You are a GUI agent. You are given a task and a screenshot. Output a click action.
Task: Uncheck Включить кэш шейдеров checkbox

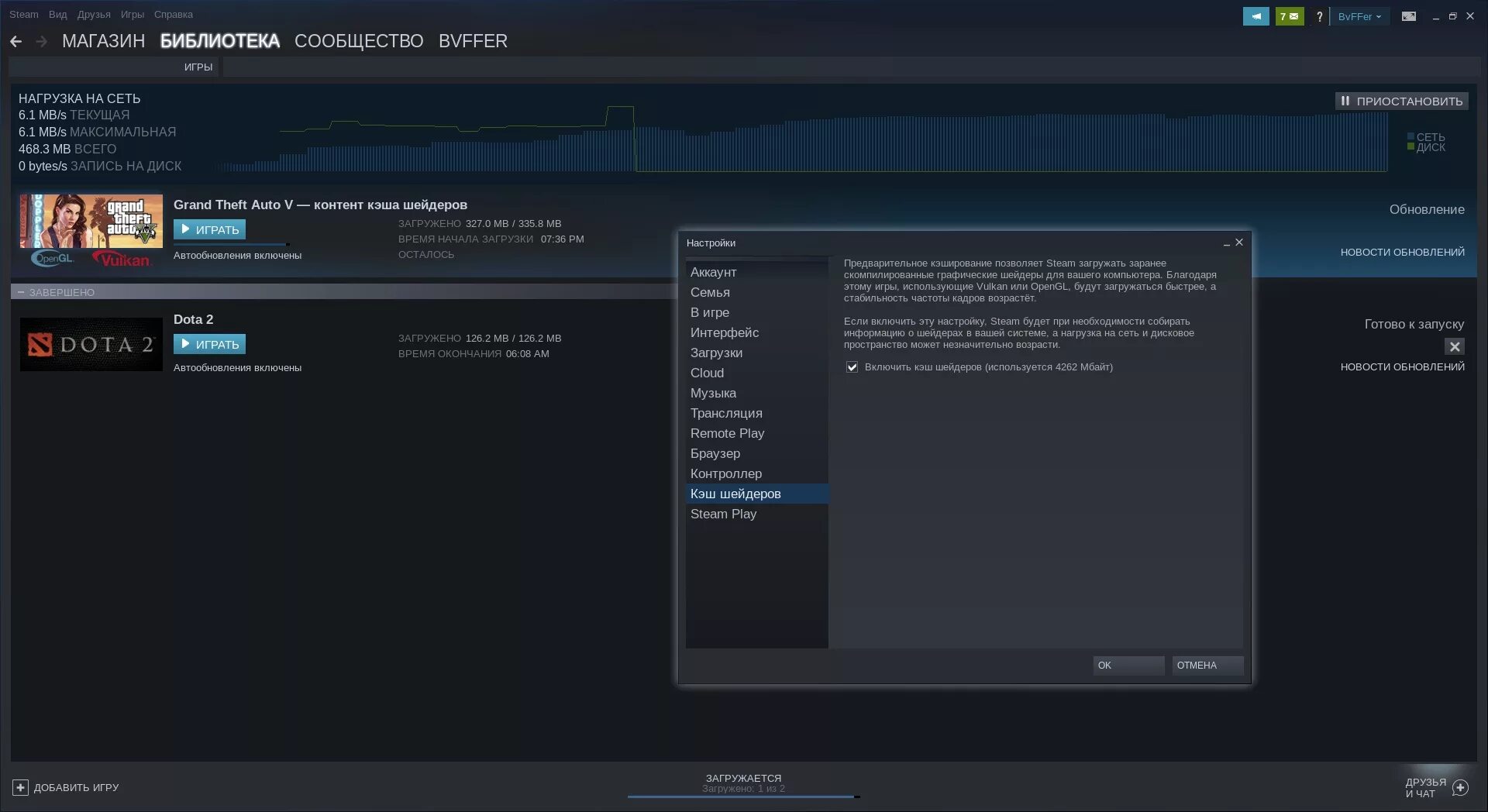click(x=852, y=367)
